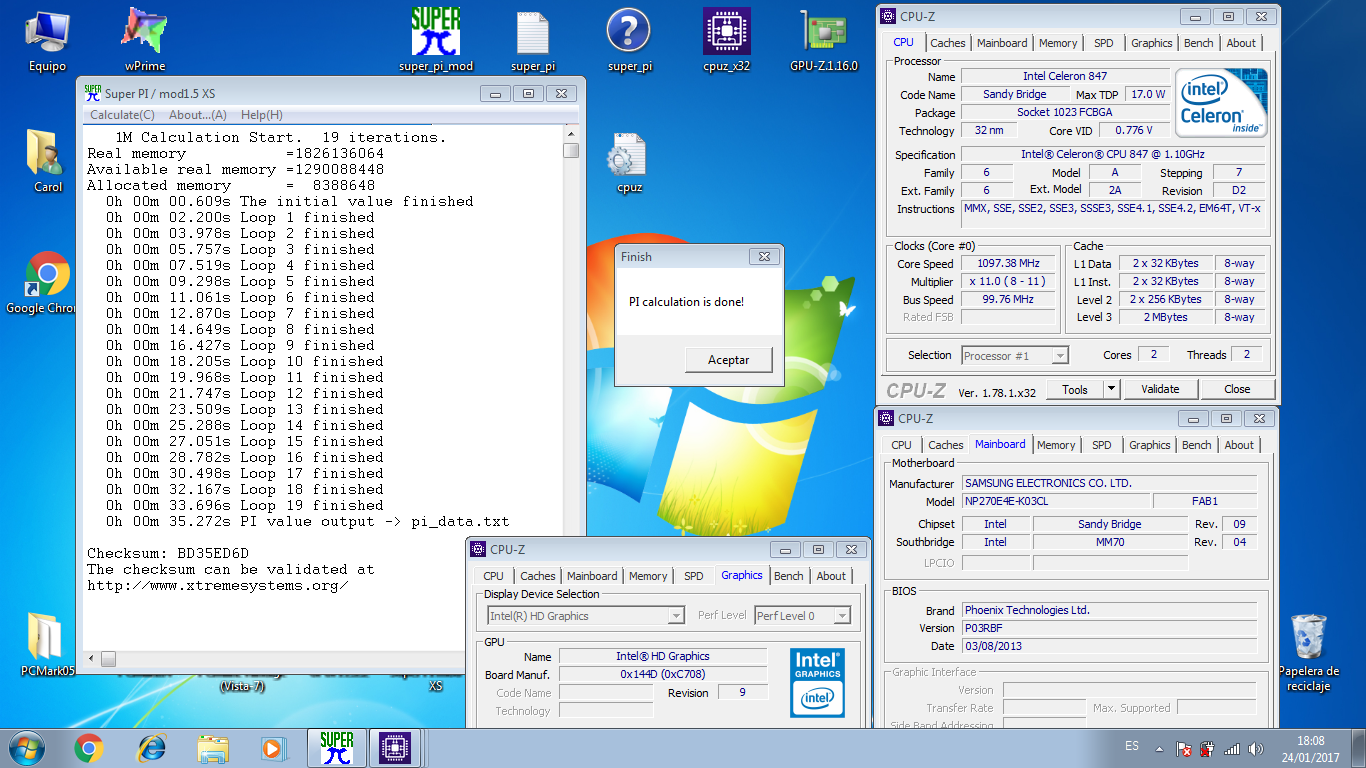Click the P03RBF BIOS version field
The image size is (1366, 768).
point(1109,628)
